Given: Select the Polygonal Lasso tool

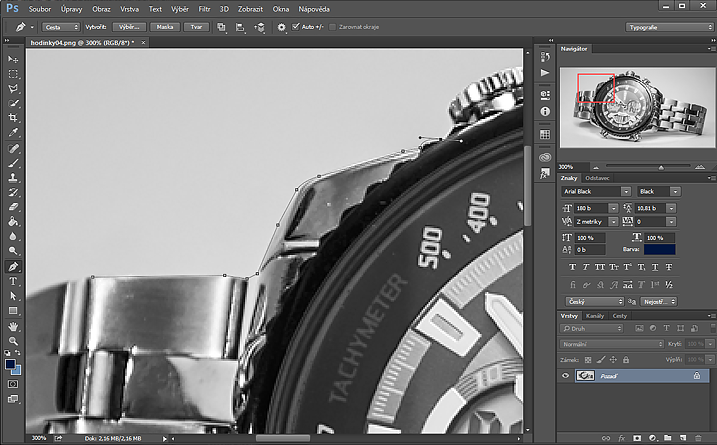Looking at the screenshot, I should click(13, 89).
